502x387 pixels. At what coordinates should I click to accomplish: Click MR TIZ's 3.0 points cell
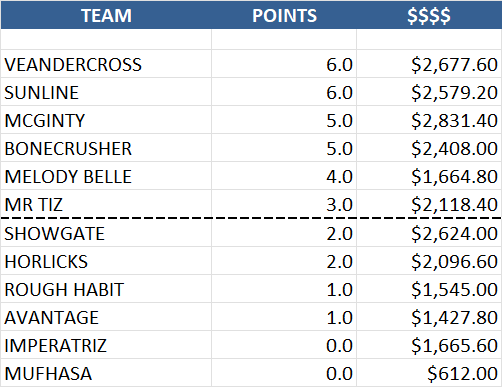[284, 204]
